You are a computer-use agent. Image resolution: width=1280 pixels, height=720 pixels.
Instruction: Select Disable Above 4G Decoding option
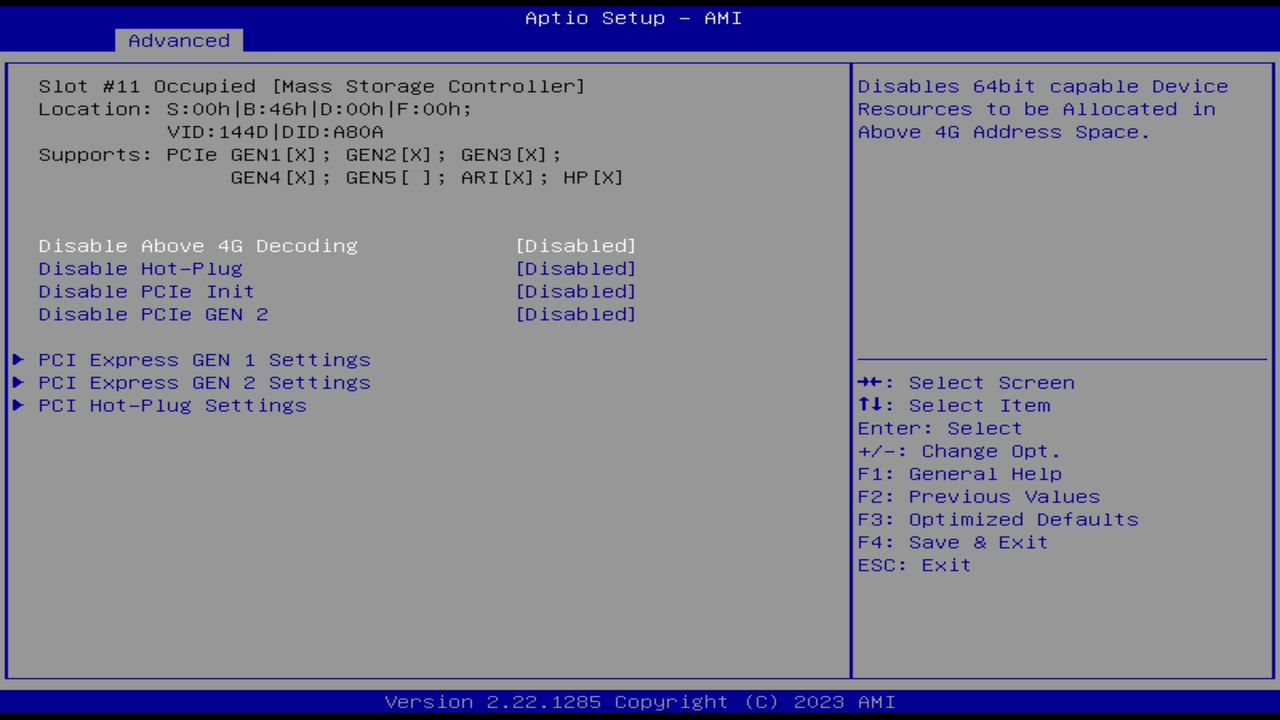coord(198,246)
